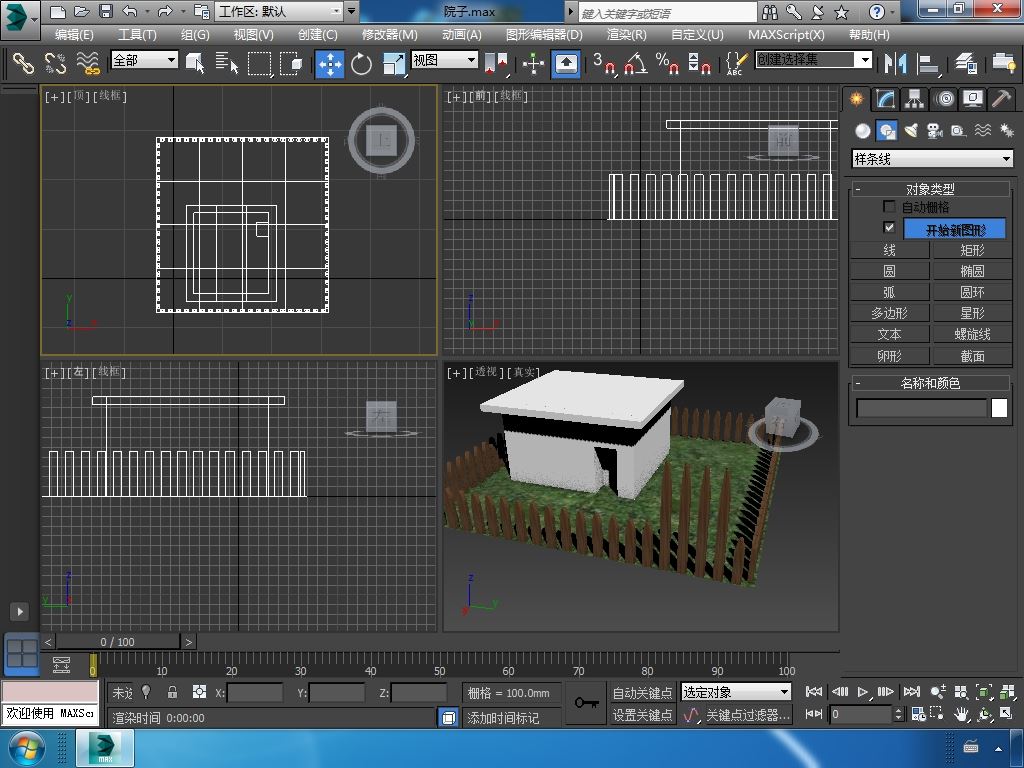
Task: Enable the 自动栅格 checkbox
Action: [x=889, y=207]
